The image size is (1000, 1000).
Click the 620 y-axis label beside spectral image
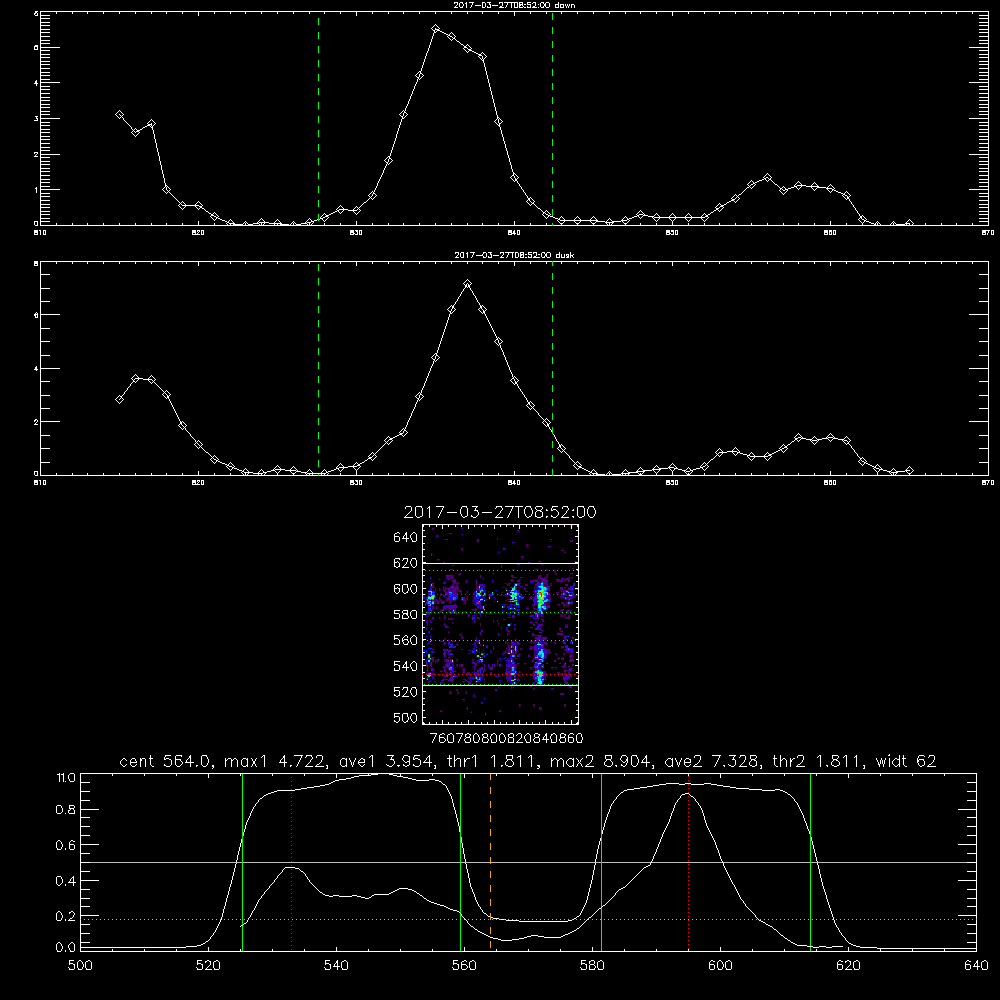[406, 563]
